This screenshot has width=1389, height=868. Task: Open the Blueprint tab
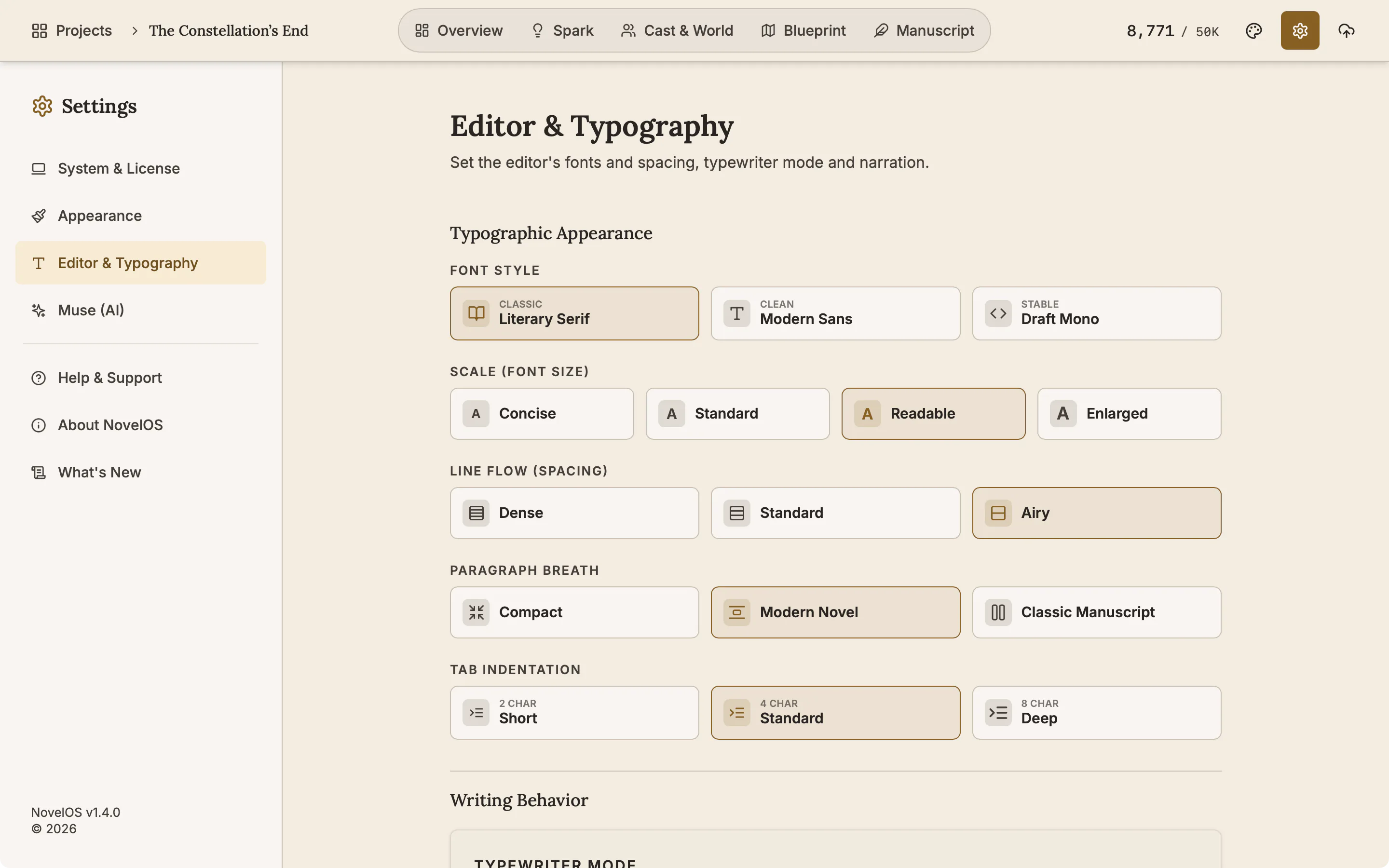click(x=803, y=30)
